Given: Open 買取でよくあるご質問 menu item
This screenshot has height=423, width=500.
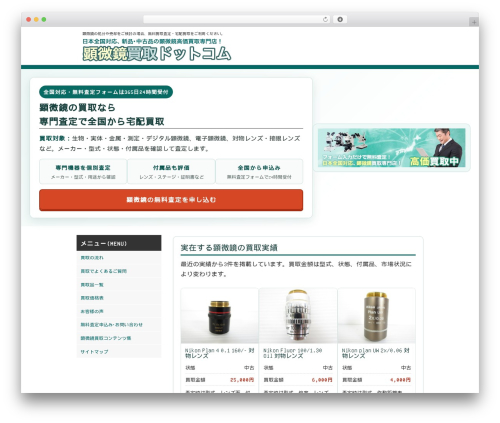Looking at the screenshot, I should [103, 271].
